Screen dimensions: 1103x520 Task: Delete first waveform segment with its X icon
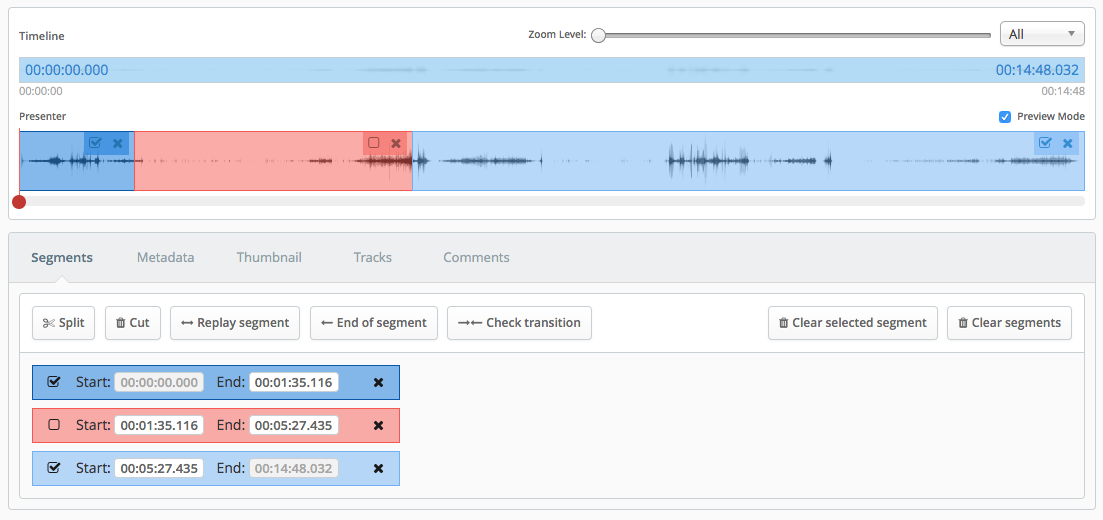click(x=117, y=144)
